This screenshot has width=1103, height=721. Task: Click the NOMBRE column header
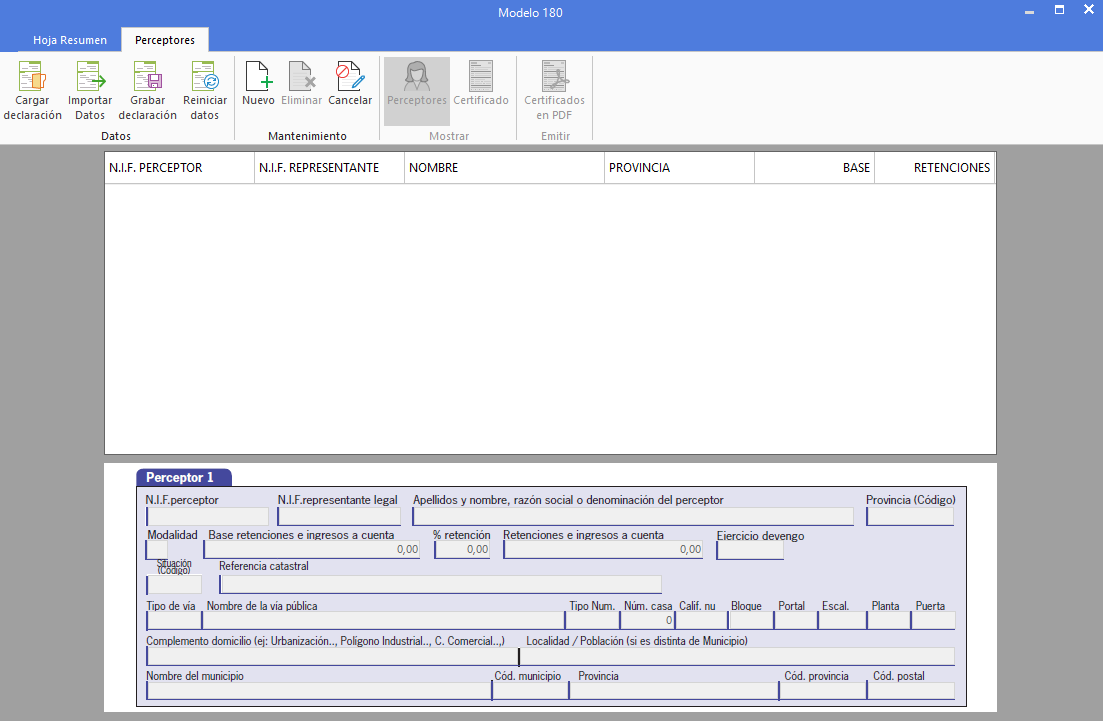click(504, 168)
